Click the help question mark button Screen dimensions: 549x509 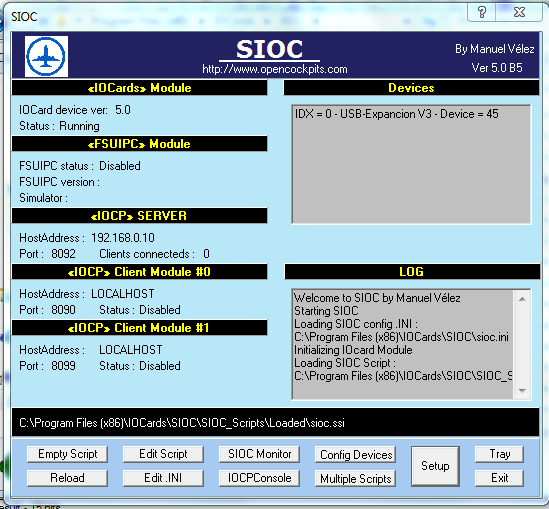[482, 13]
